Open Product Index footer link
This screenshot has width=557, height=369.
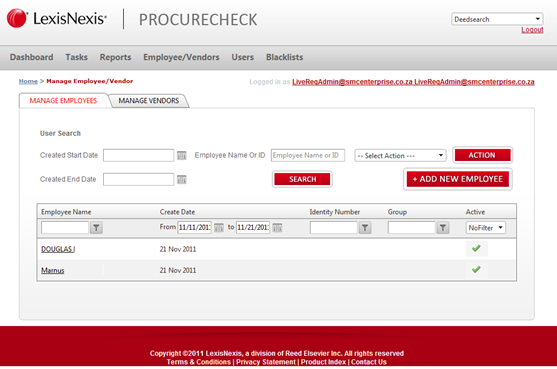pyautogui.click(x=323, y=362)
